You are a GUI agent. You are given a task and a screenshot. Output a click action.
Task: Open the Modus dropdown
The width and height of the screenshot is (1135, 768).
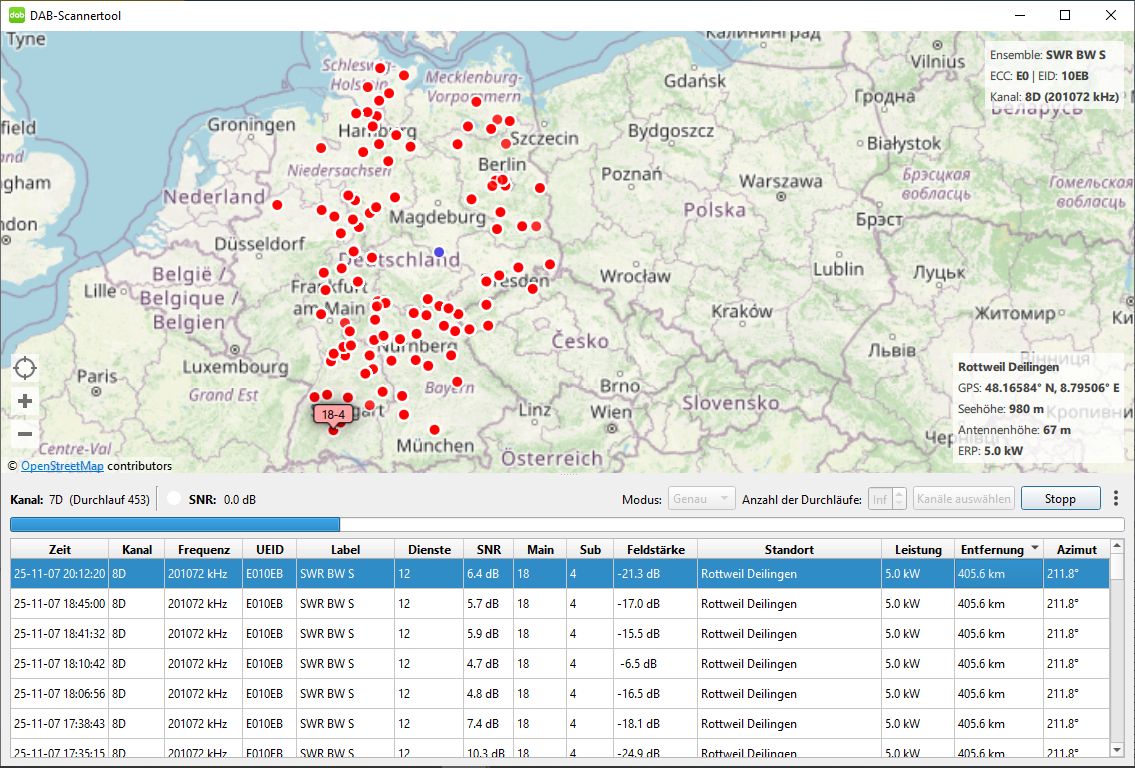click(x=703, y=498)
